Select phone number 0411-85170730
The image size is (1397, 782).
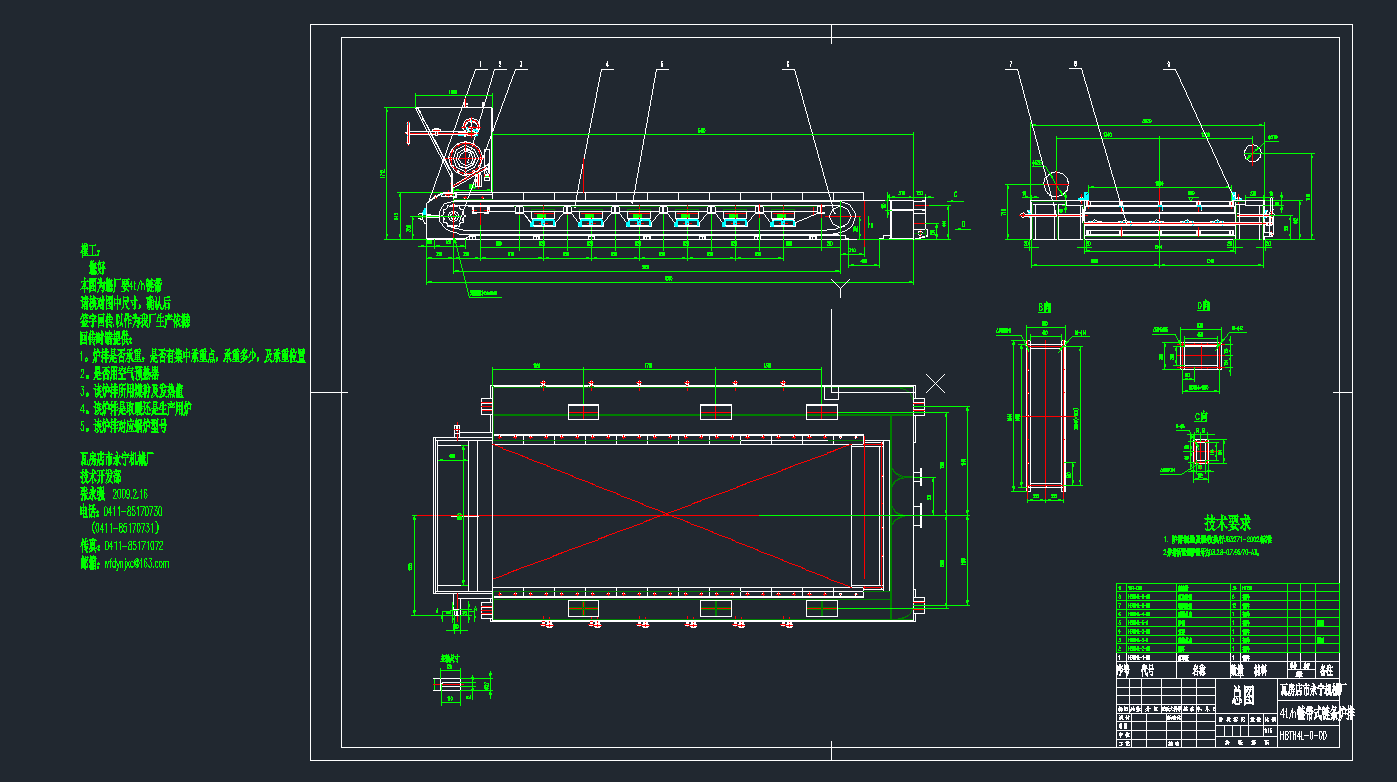click(x=132, y=512)
